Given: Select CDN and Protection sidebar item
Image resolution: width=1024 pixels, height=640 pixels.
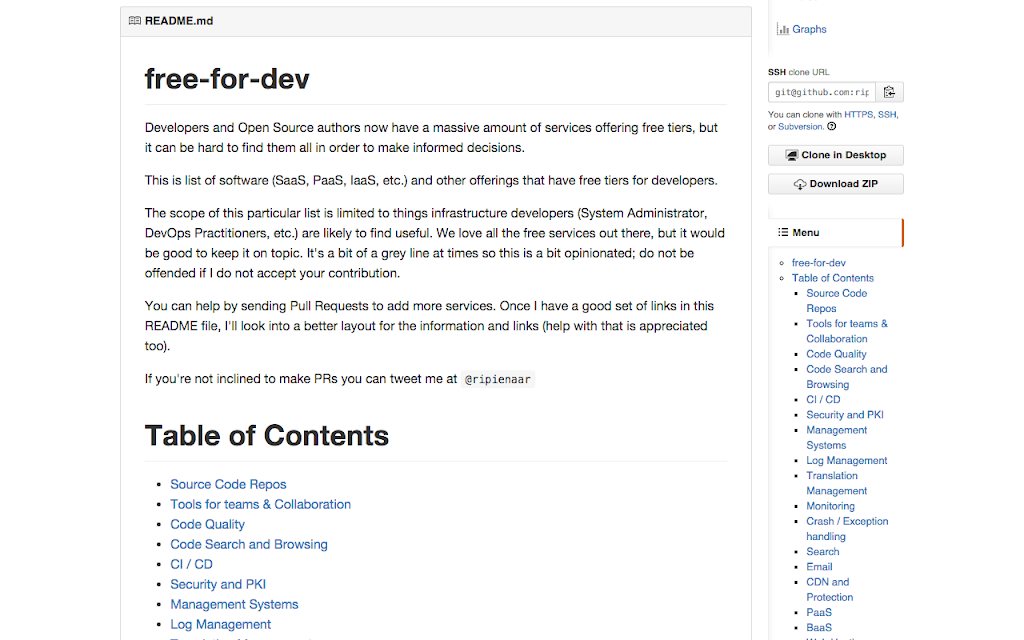Looking at the screenshot, I should [x=829, y=590].
